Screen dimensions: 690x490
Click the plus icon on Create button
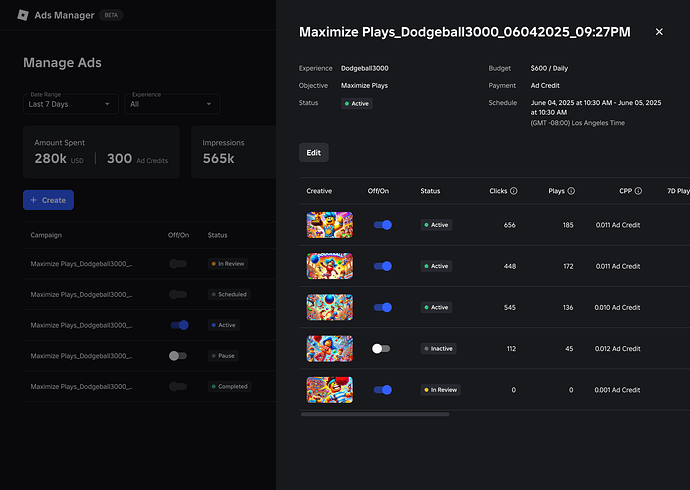[x=33, y=200]
